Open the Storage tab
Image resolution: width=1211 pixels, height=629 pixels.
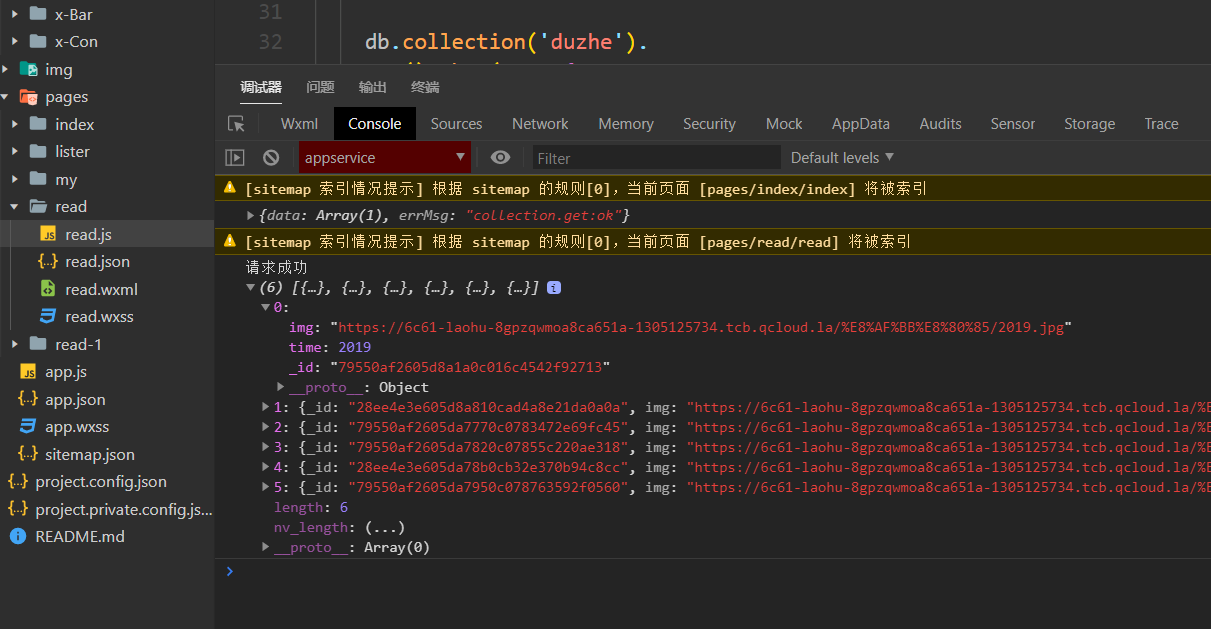[x=1090, y=124]
